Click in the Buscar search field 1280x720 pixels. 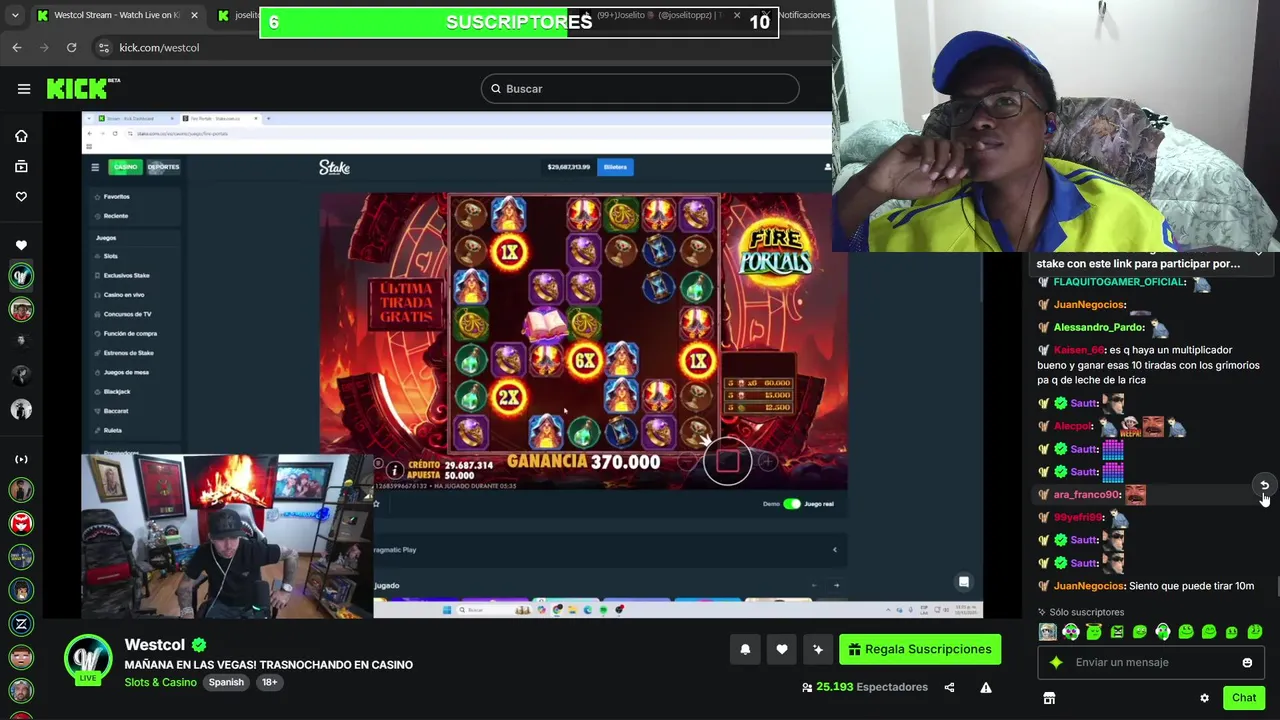(640, 89)
